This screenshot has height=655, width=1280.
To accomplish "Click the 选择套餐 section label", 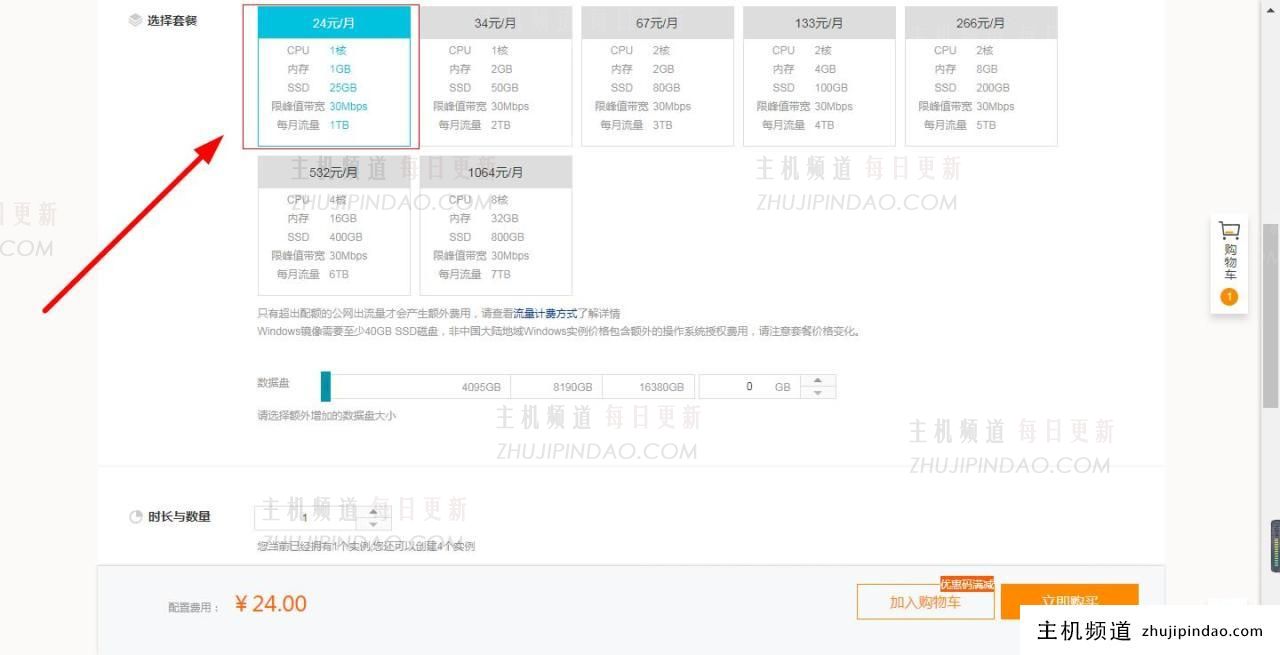I will point(172,20).
